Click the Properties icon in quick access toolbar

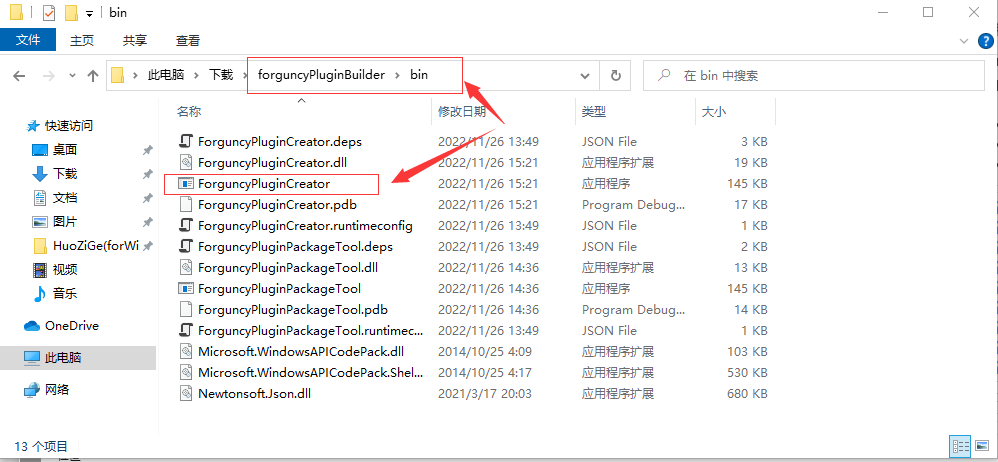click(49, 12)
